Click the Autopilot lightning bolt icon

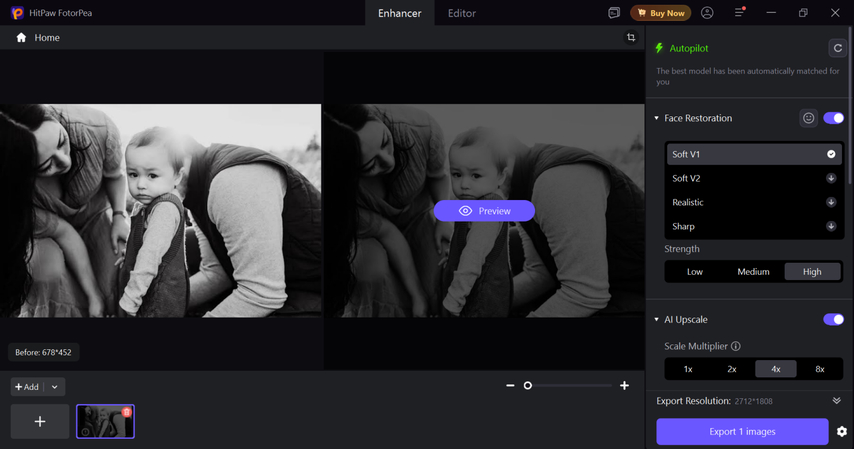pos(660,48)
